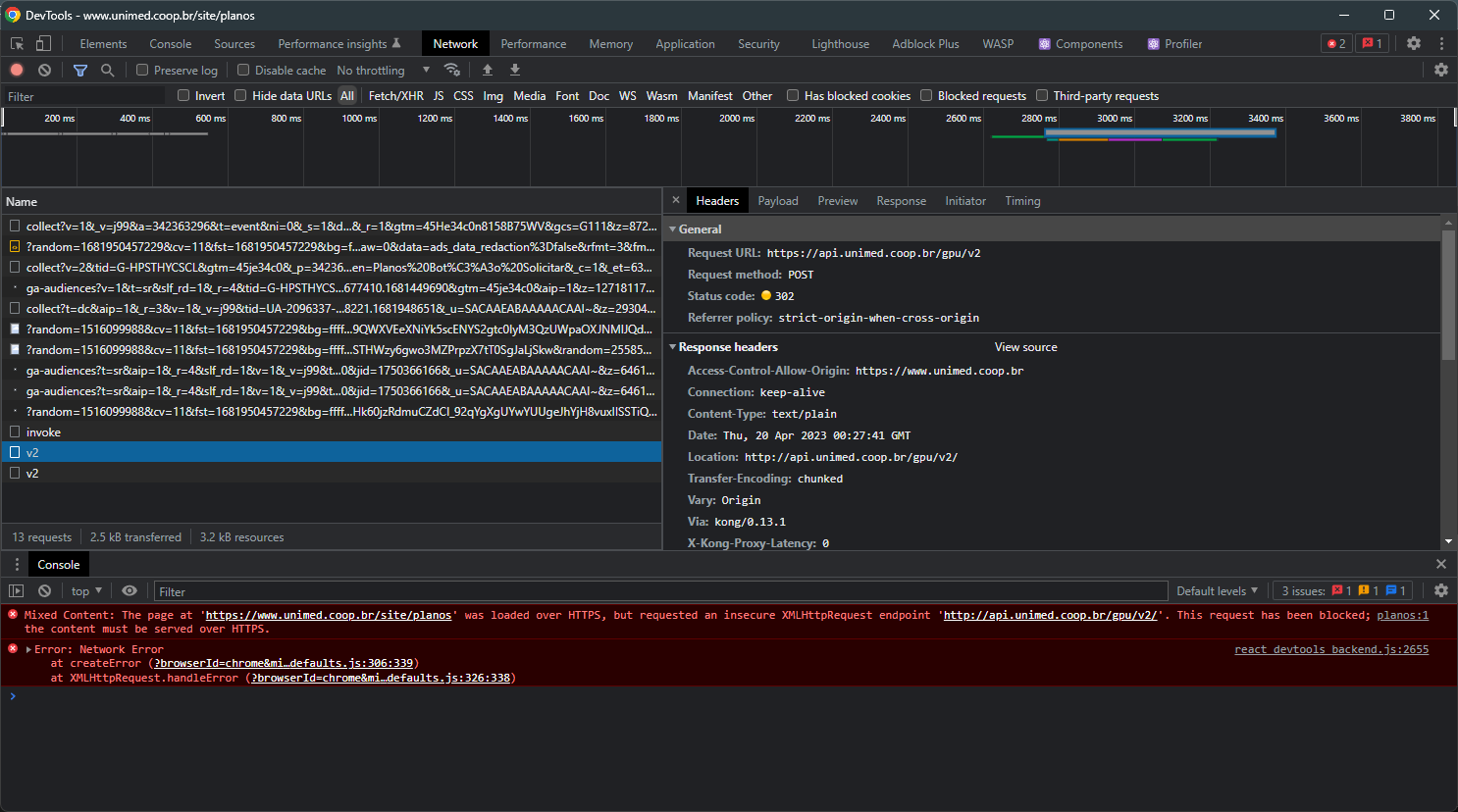This screenshot has height=812, width=1458.
Task: Click the blue request bar in timeline overview
Action: [x=1160, y=132]
